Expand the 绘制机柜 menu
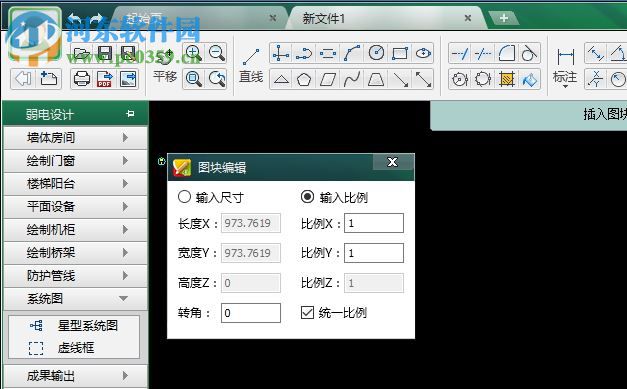627x389 pixels. (x=75, y=230)
